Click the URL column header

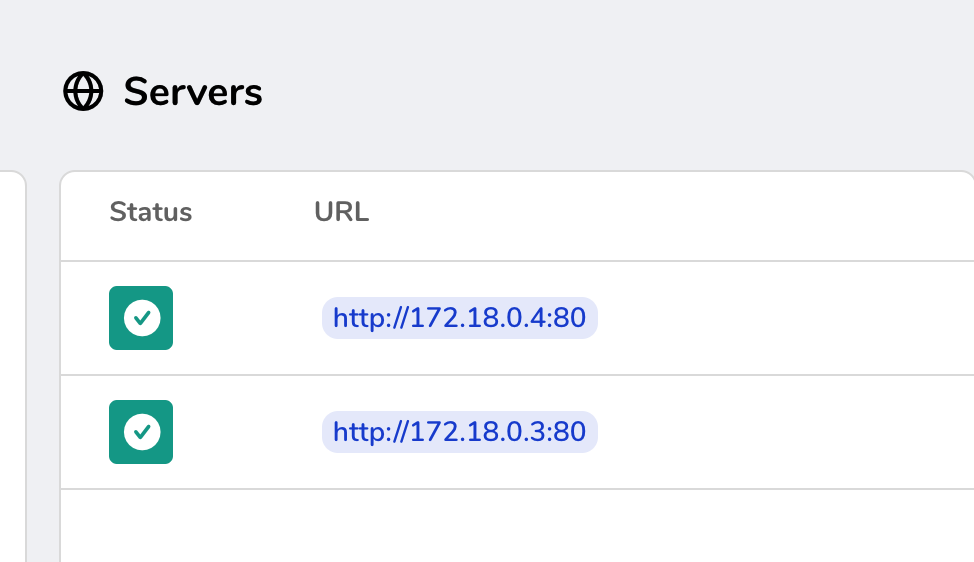[x=341, y=212]
